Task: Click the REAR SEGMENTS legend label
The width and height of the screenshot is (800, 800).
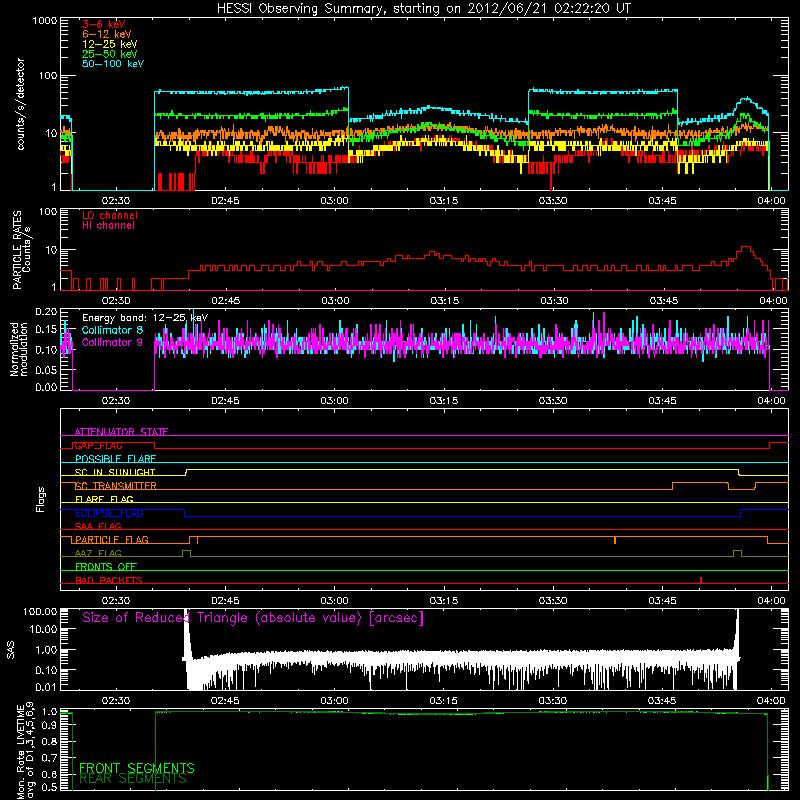Action: coord(133,779)
